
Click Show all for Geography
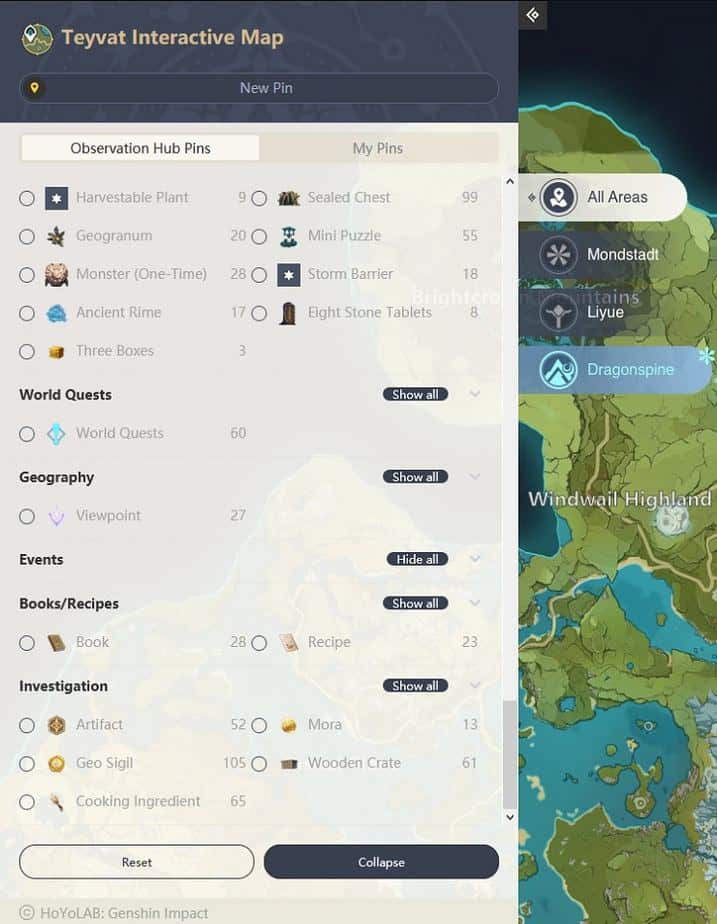pyautogui.click(x=415, y=477)
